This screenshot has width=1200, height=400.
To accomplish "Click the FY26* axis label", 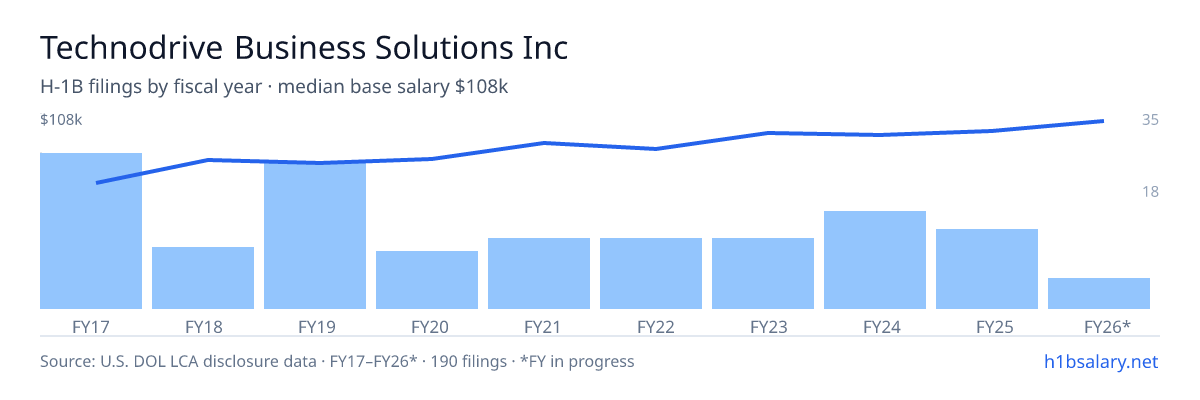I will tap(1107, 326).
